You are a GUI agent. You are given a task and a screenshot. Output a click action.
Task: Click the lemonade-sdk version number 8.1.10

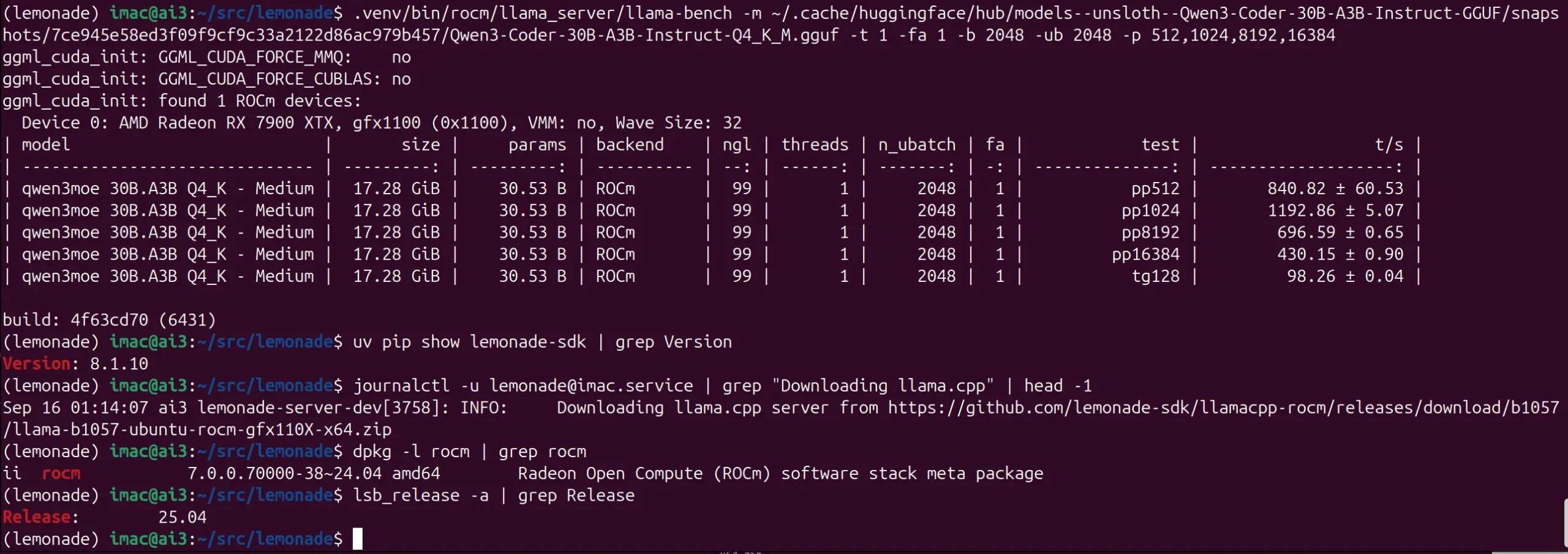click(x=119, y=364)
